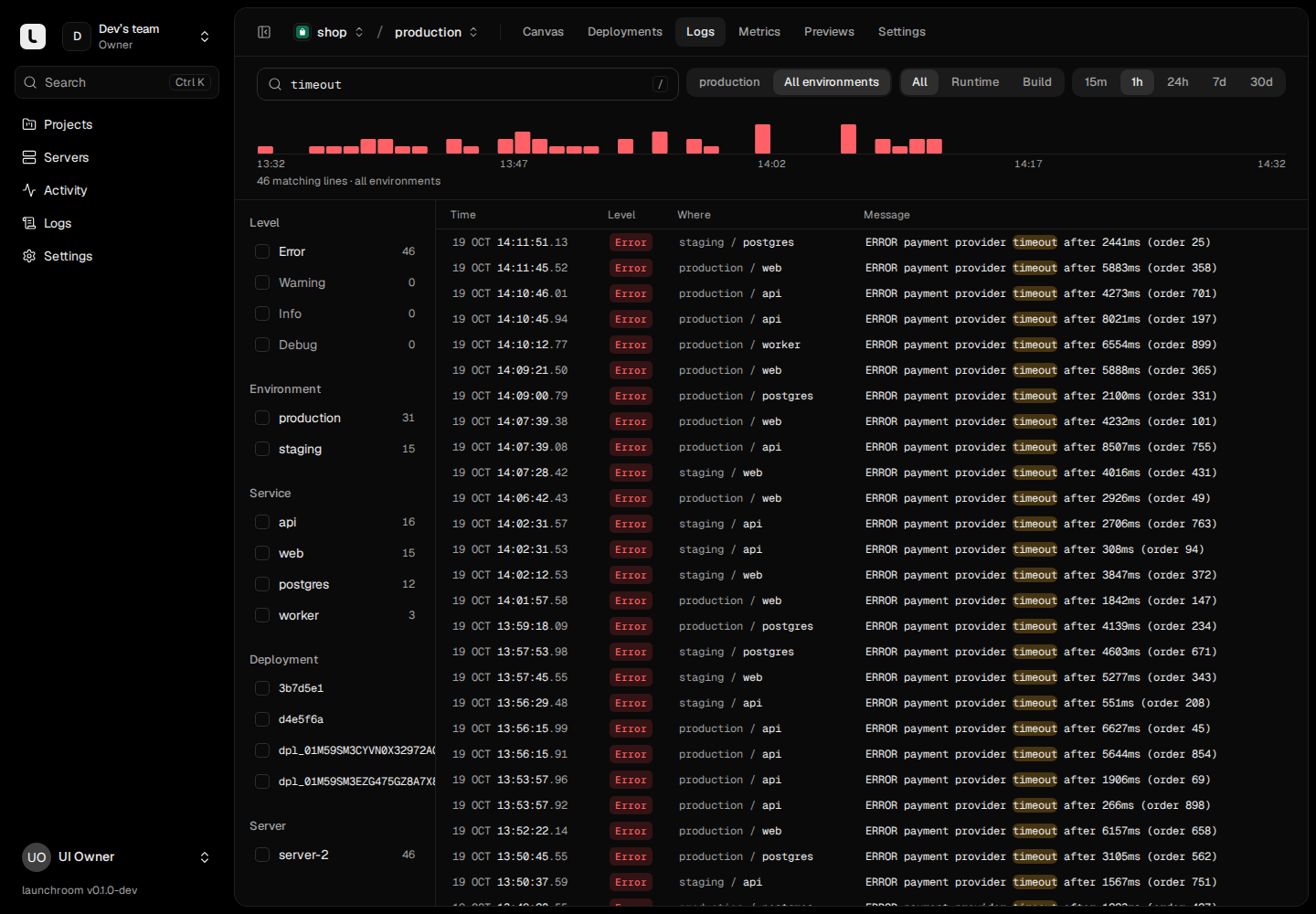Viewport: 1316px width, 914px height.
Task: Open the Previews tab
Action: pyautogui.click(x=829, y=32)
